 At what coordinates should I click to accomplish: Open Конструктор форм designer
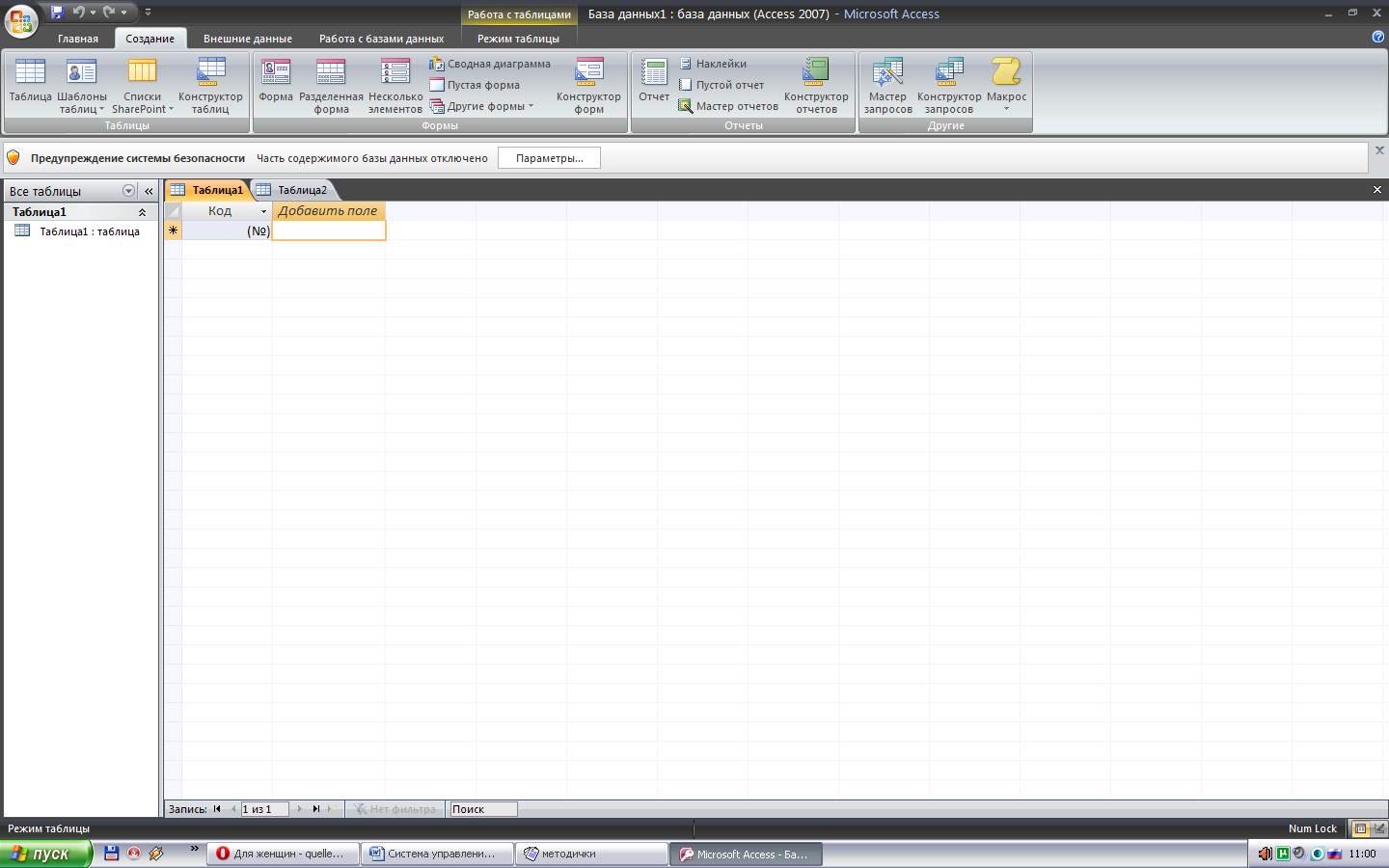(588, 86)
